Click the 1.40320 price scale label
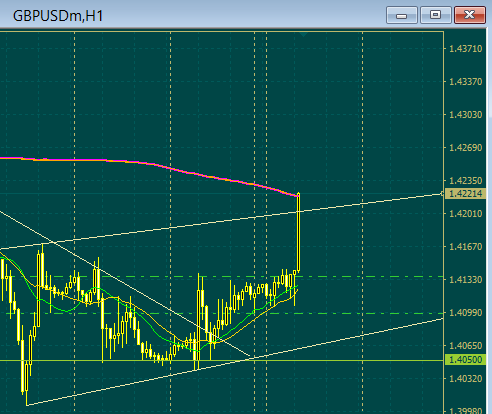This screenshot has height=414, width=492. [465, 379]
